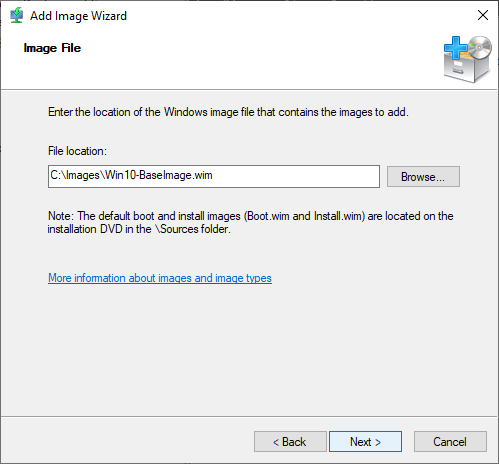Image resolution: width=499 pixels, height=464 pixels.
Task: Go back with the < Back button
Action: pos(290,442)
